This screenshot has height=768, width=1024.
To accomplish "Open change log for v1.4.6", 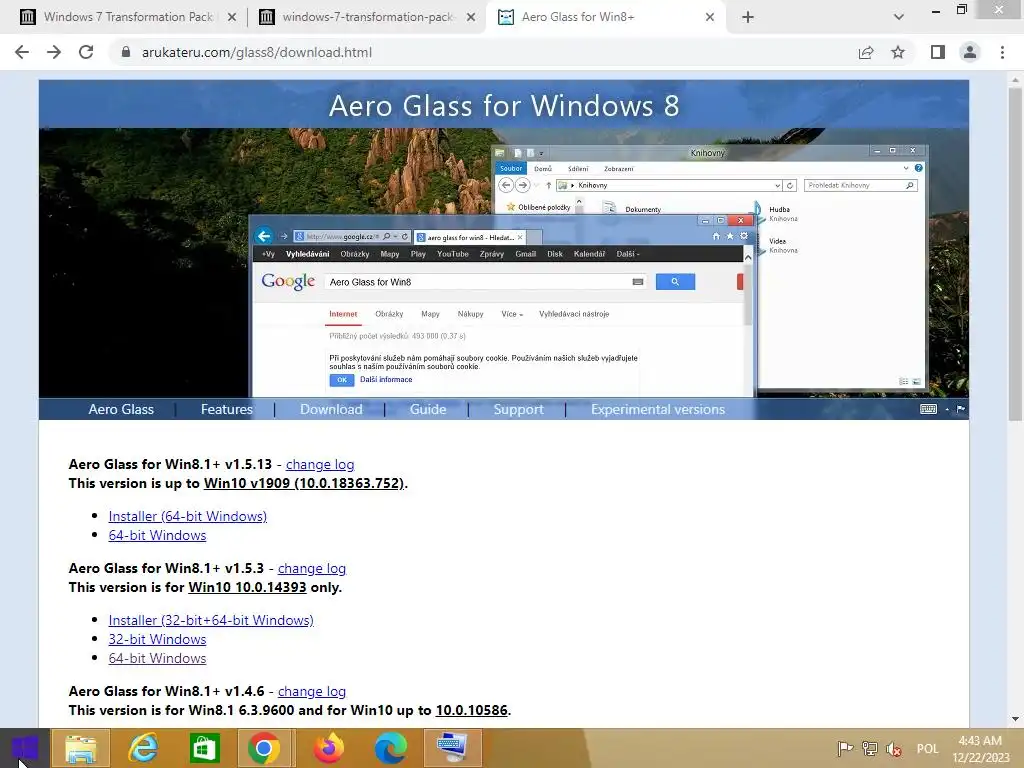I will 312,691.
